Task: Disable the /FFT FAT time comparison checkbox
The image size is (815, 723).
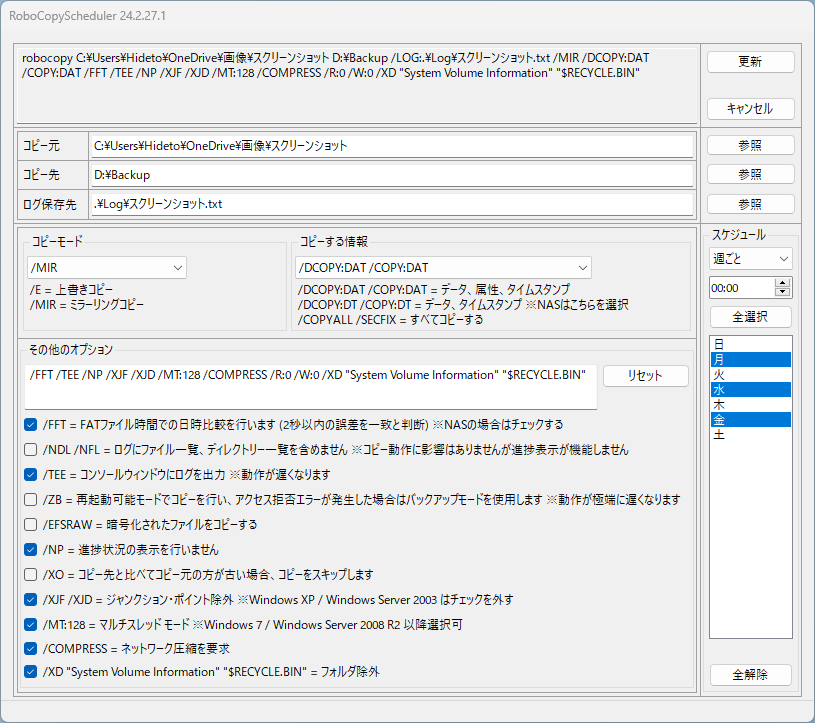Action: pos(30,423)
